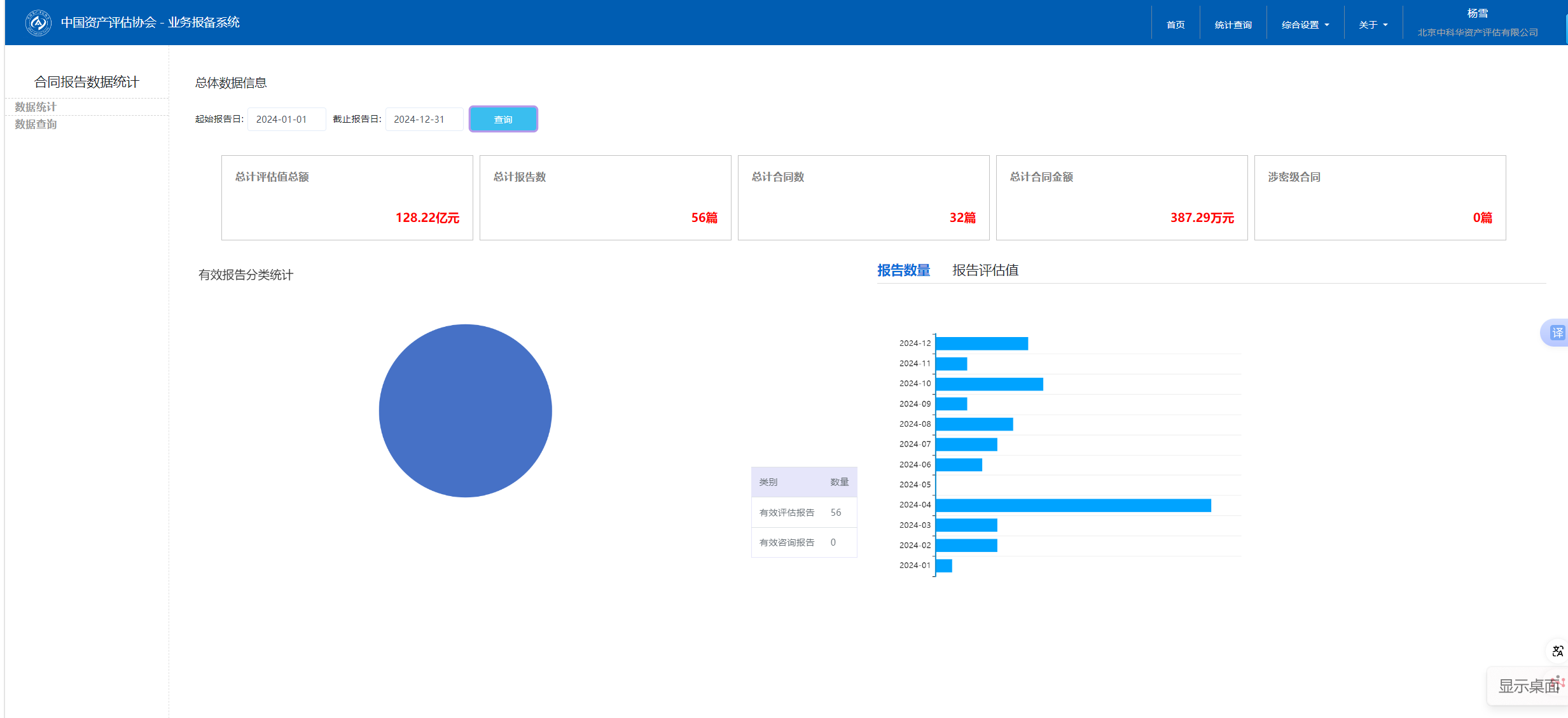This screenshot has width=1568, height=718.
Task: Click the 总计报告数 summary card
Action: point(605,198)
